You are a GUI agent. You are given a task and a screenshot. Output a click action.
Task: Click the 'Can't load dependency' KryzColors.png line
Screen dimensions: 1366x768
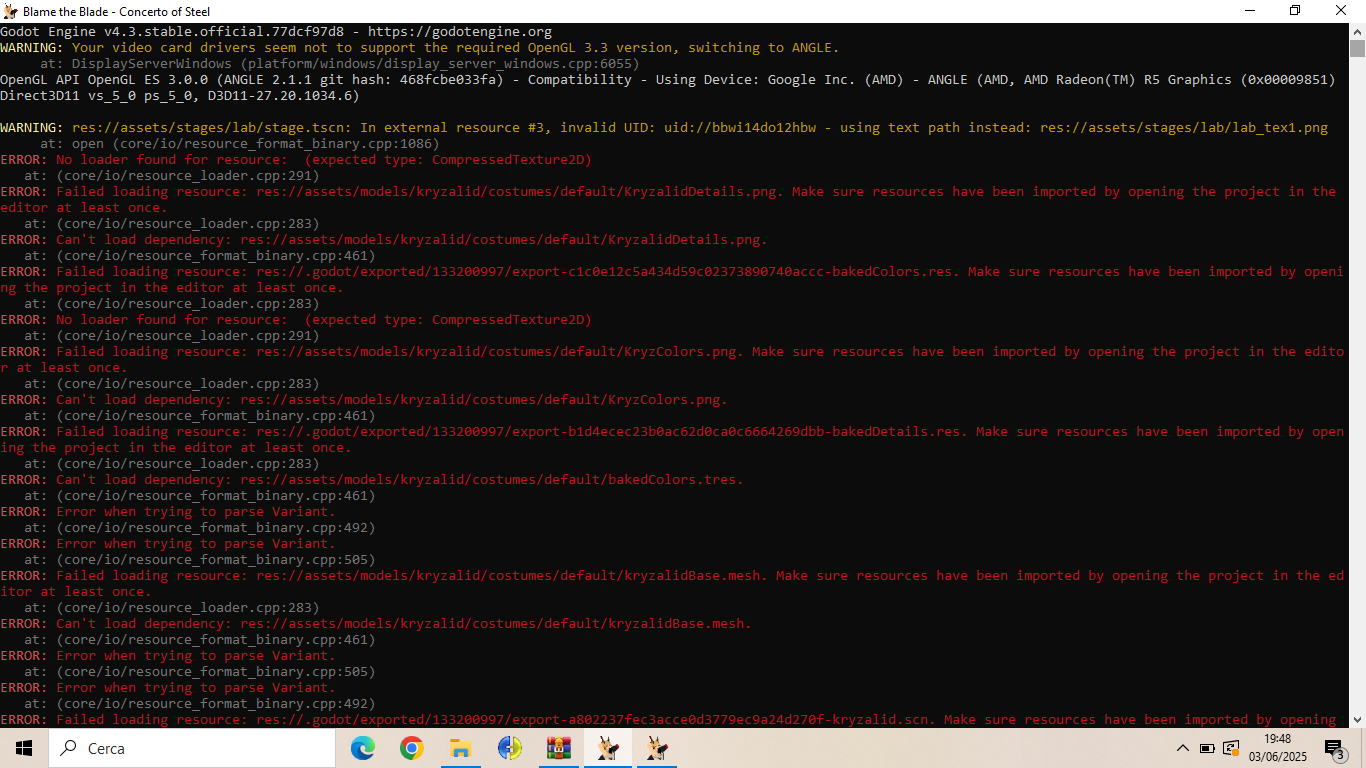pos(364,400)
